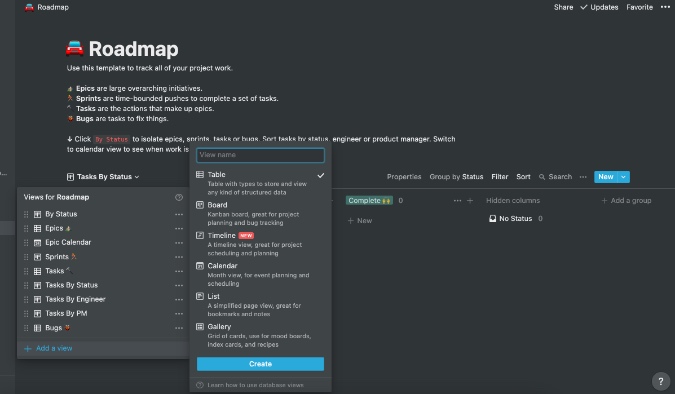Switch to Tasks view in list
Viewport: 675px width, 394px height.
(x=59, y=271)
